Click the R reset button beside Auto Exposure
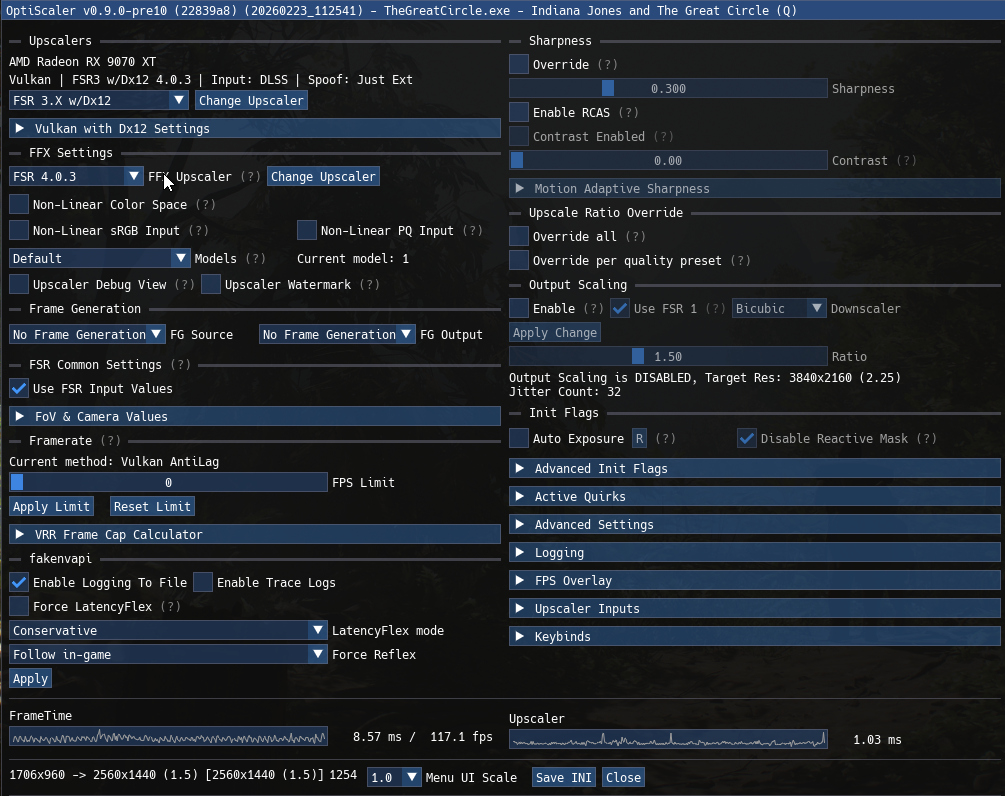The image size is (1005, 796). point(639,438)
